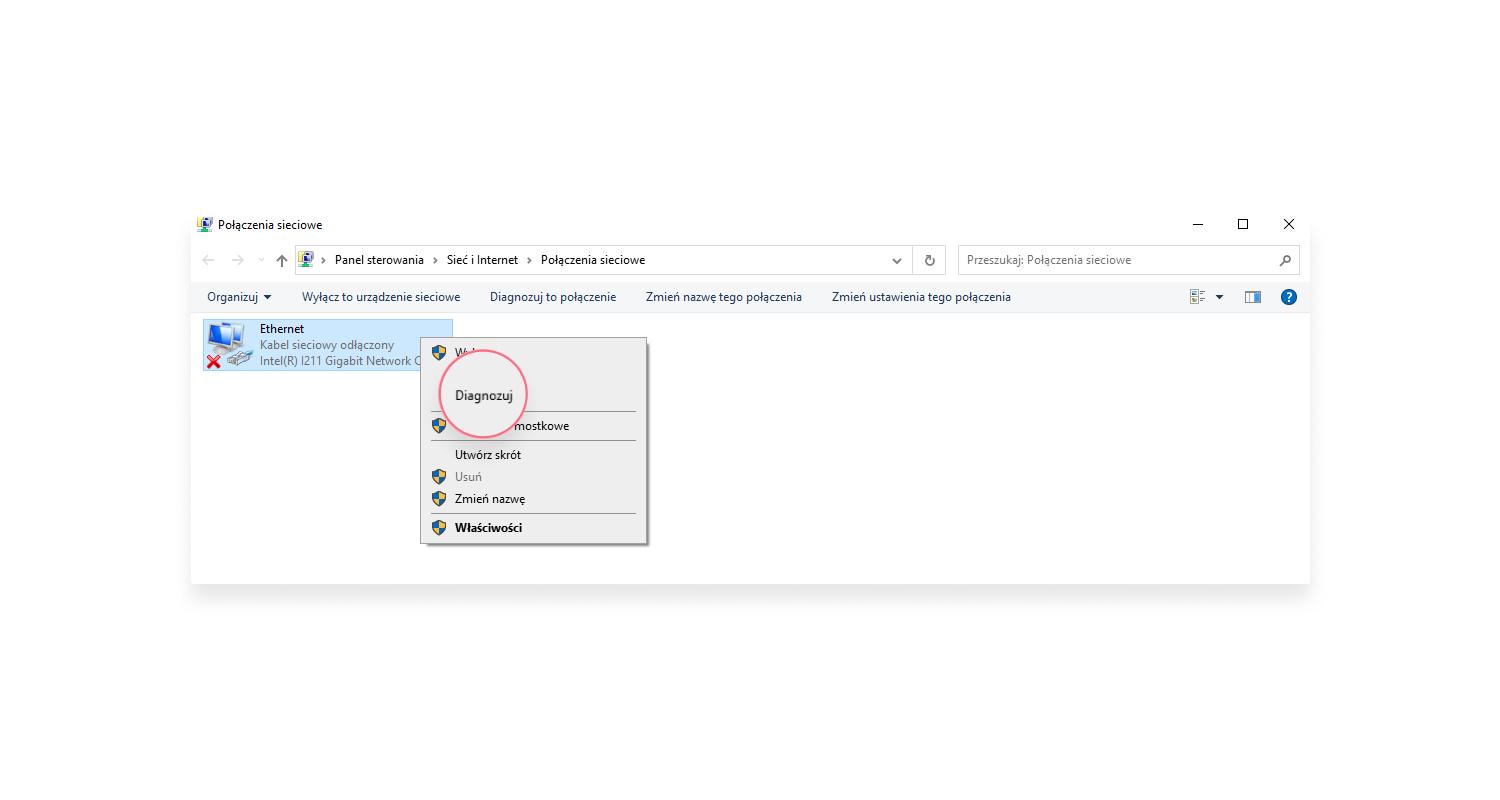The image size is (1500, 800).
Task: Click the Forward navigation arrow
Action: 238,260
